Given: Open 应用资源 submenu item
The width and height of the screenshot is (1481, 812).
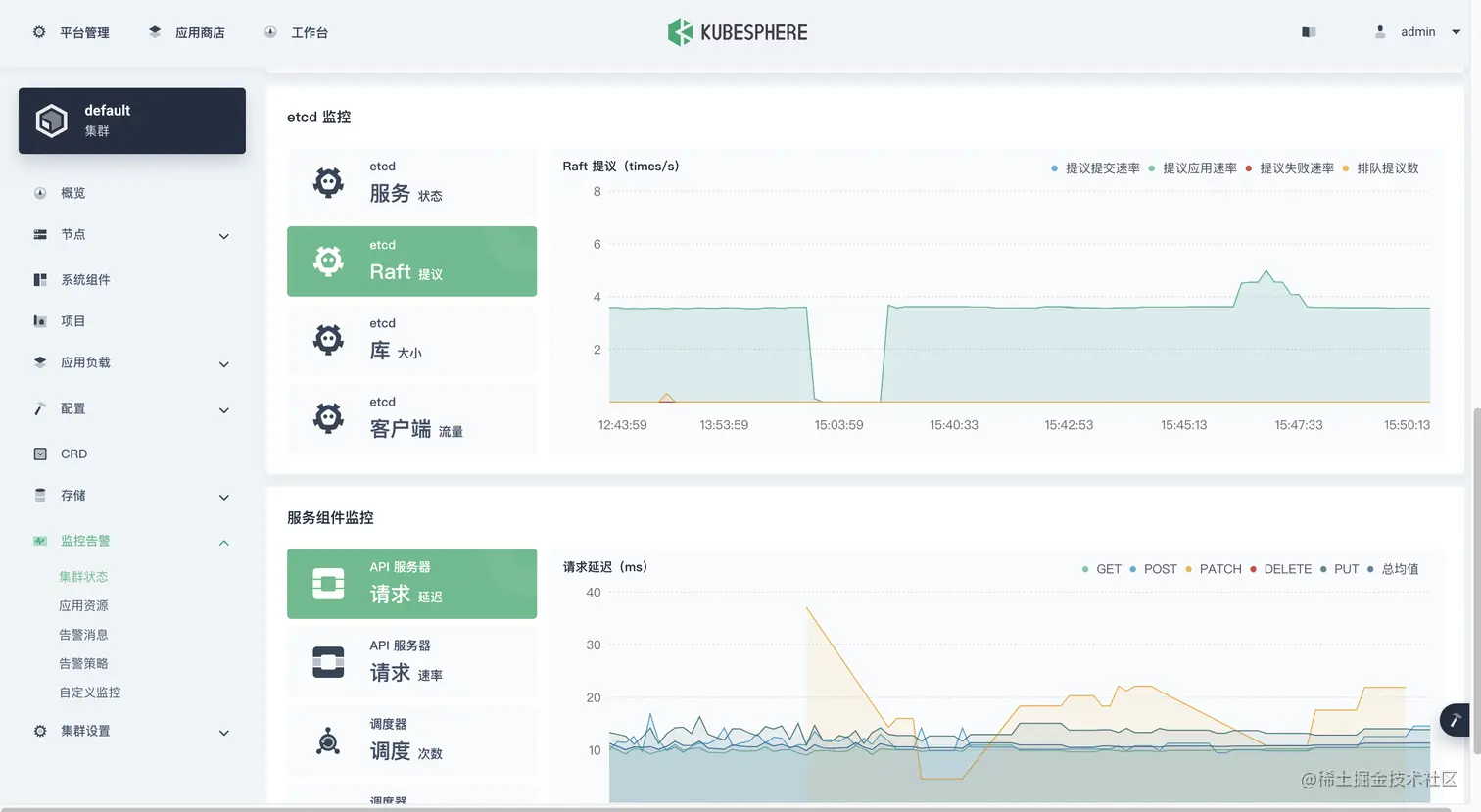Looking at the screenshot, I should (83, 605).
